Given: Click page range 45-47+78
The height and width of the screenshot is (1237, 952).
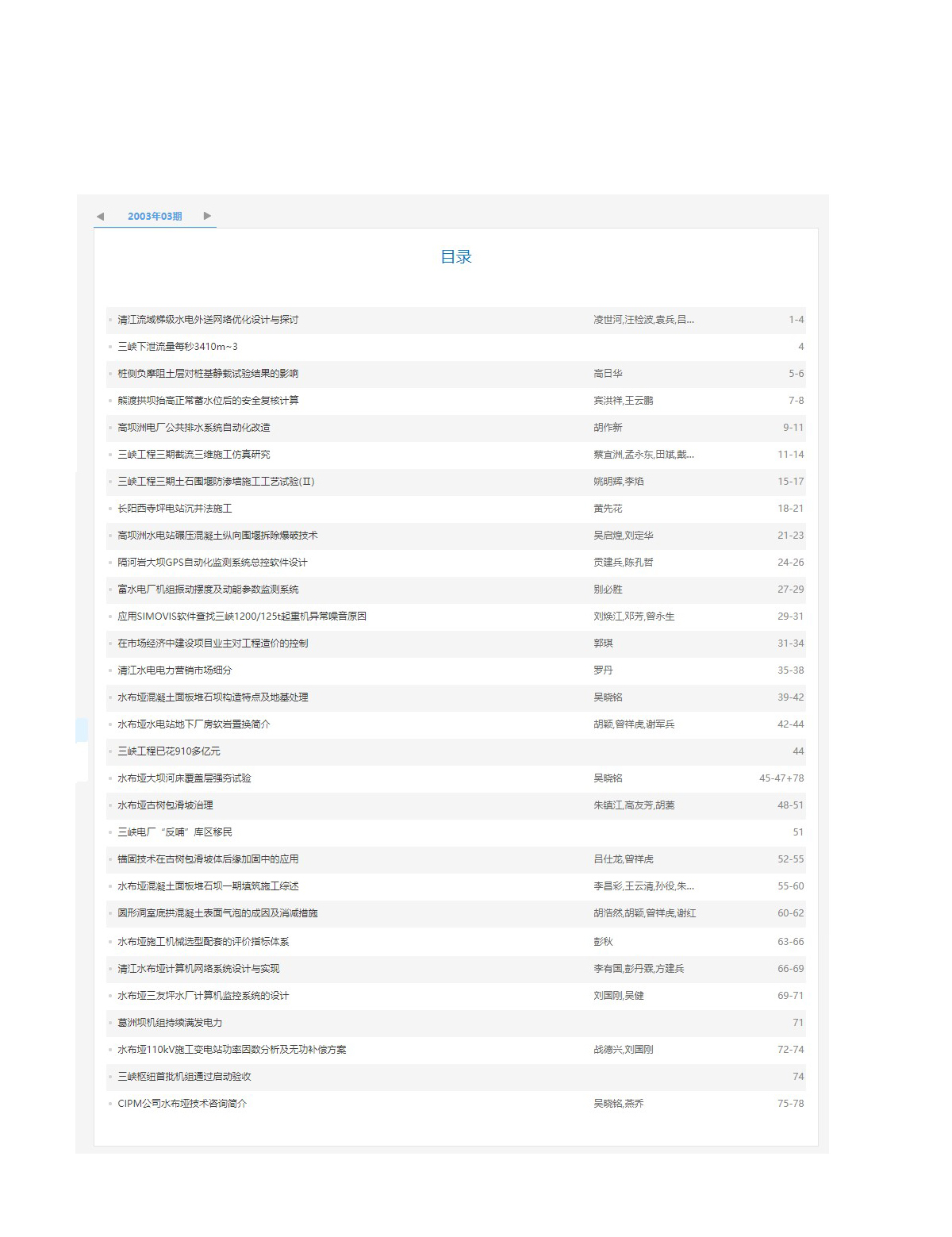Looking at the screenshot, I should (x=781, y=778).
